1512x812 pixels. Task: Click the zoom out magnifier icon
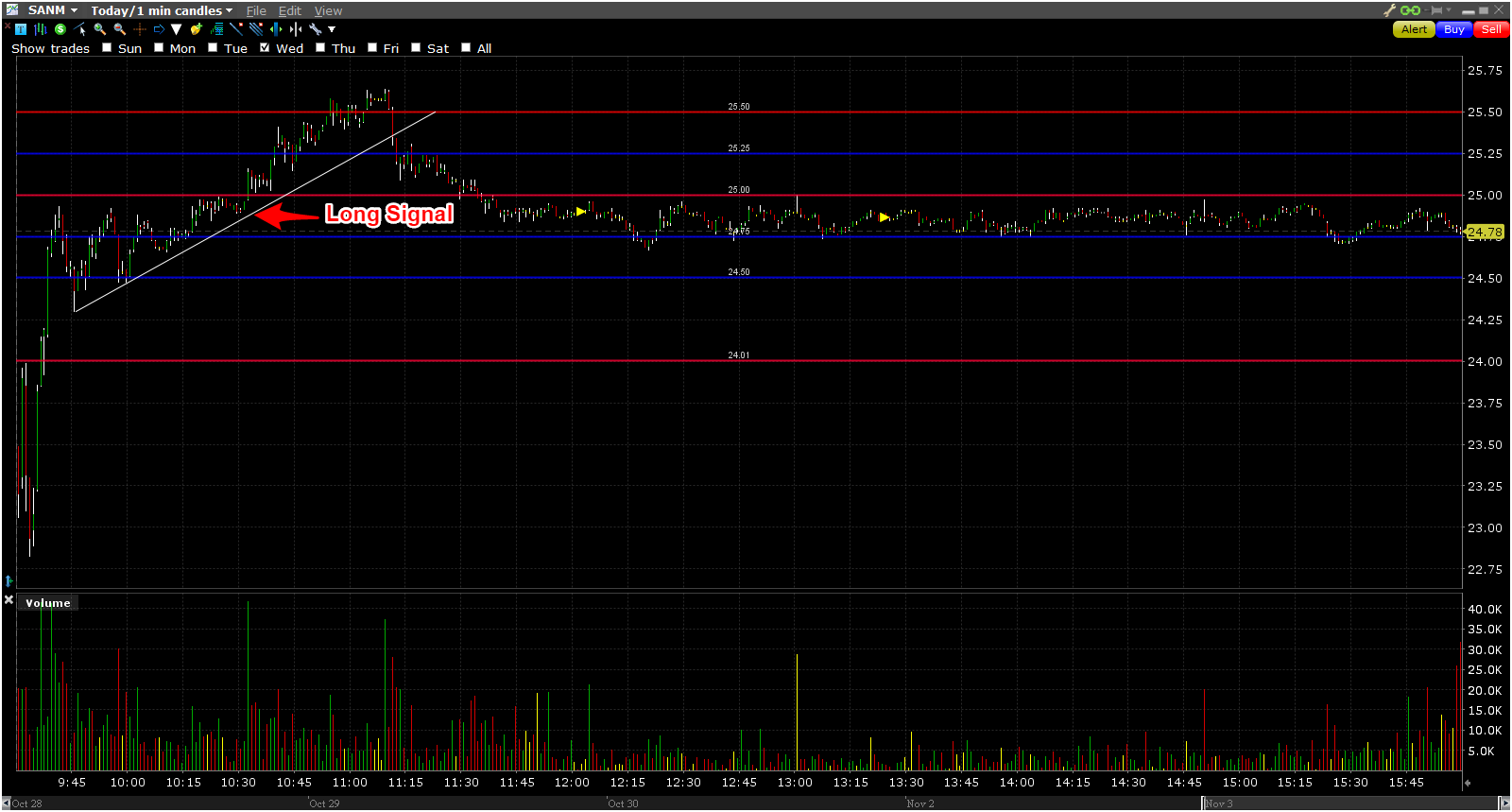point(119,29)
